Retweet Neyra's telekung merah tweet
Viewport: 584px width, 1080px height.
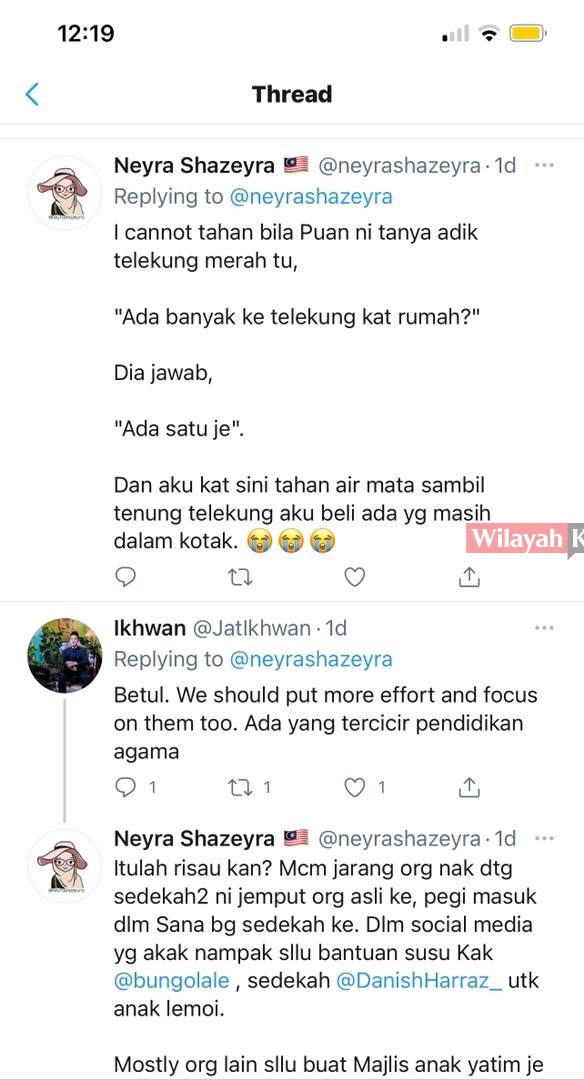[x=240, y=577]
